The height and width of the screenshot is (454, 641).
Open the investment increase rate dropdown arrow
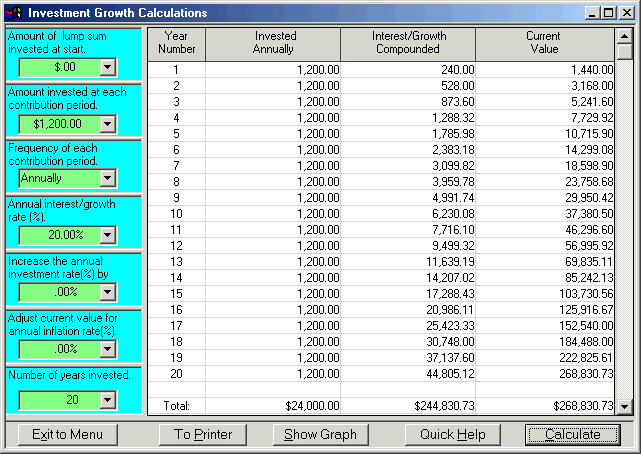pyautogui.click(x=108, y=292)
